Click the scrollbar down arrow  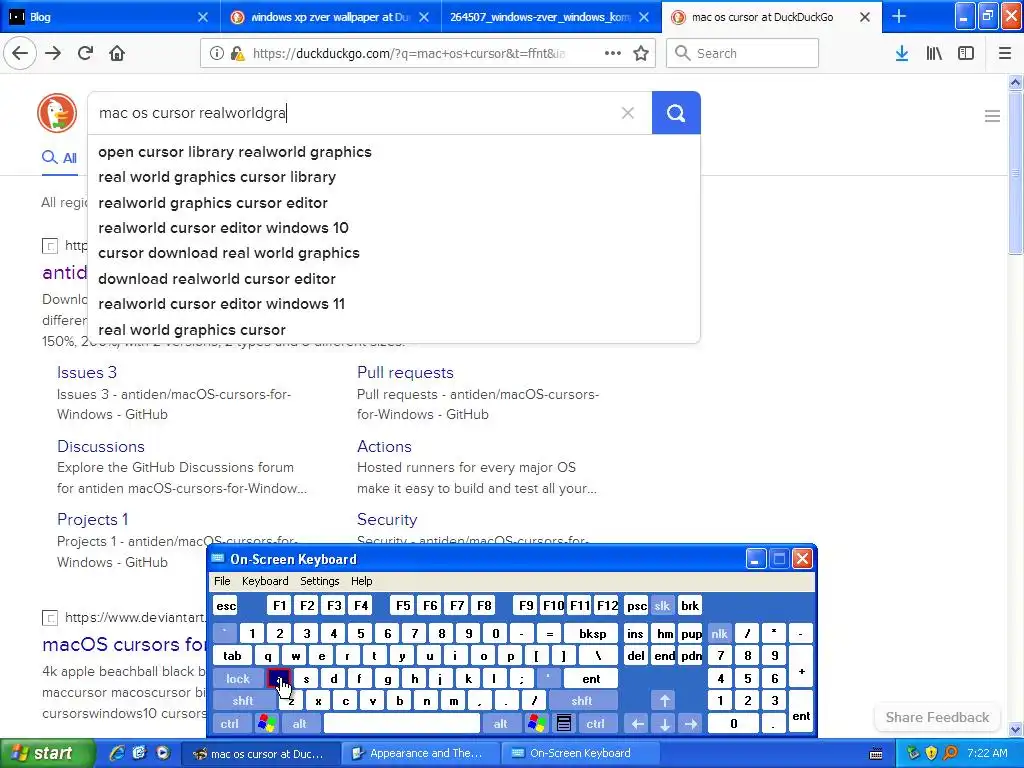click(x=1016, y=729)
